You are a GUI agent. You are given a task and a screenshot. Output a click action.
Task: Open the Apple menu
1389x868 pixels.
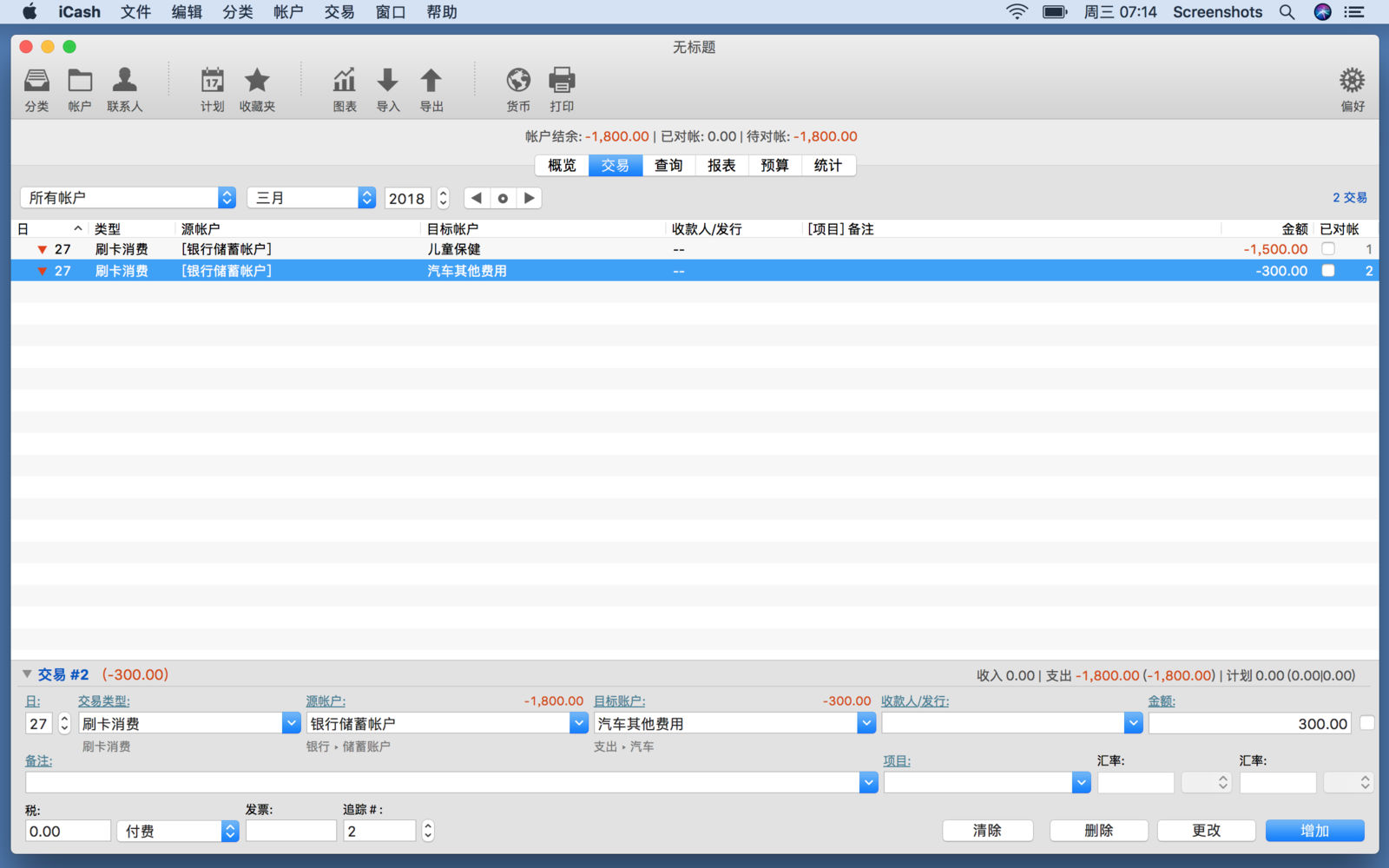(x=30, y=12)
